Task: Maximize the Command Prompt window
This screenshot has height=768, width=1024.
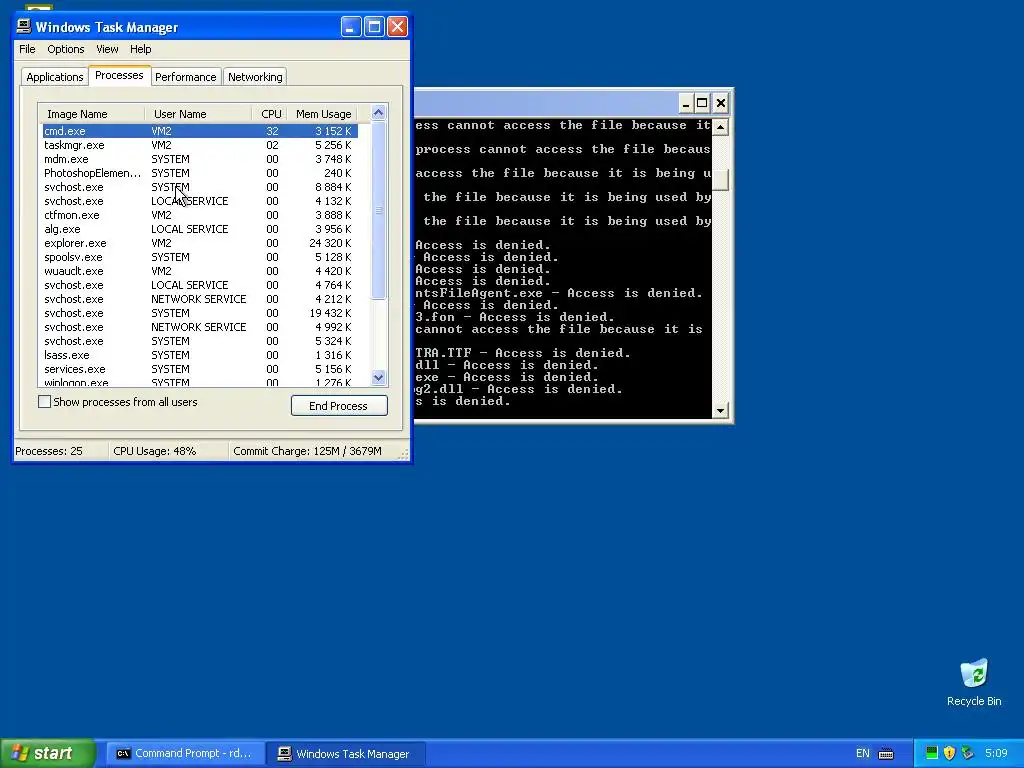Action: click(x=702, y=103)
